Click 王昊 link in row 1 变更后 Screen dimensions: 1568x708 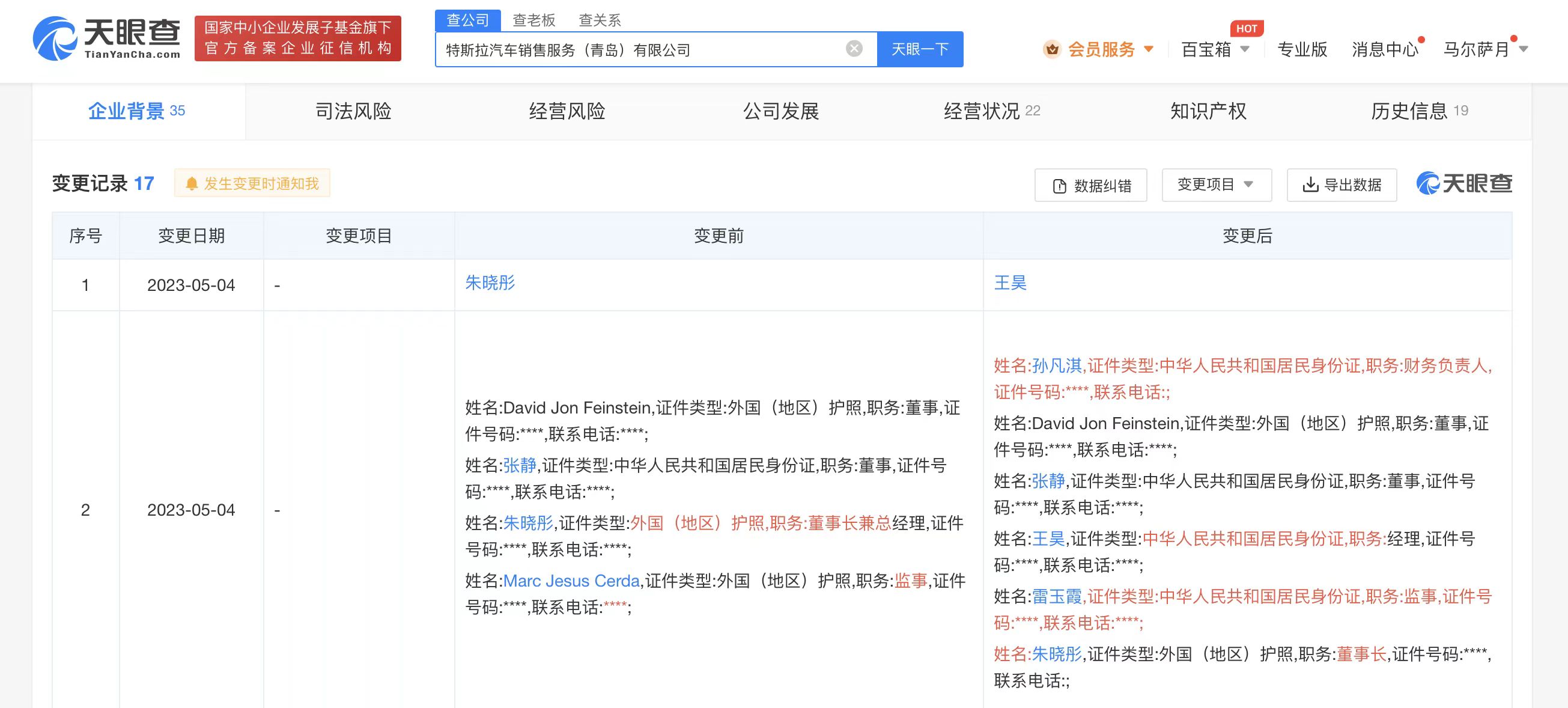point(1010,282)
